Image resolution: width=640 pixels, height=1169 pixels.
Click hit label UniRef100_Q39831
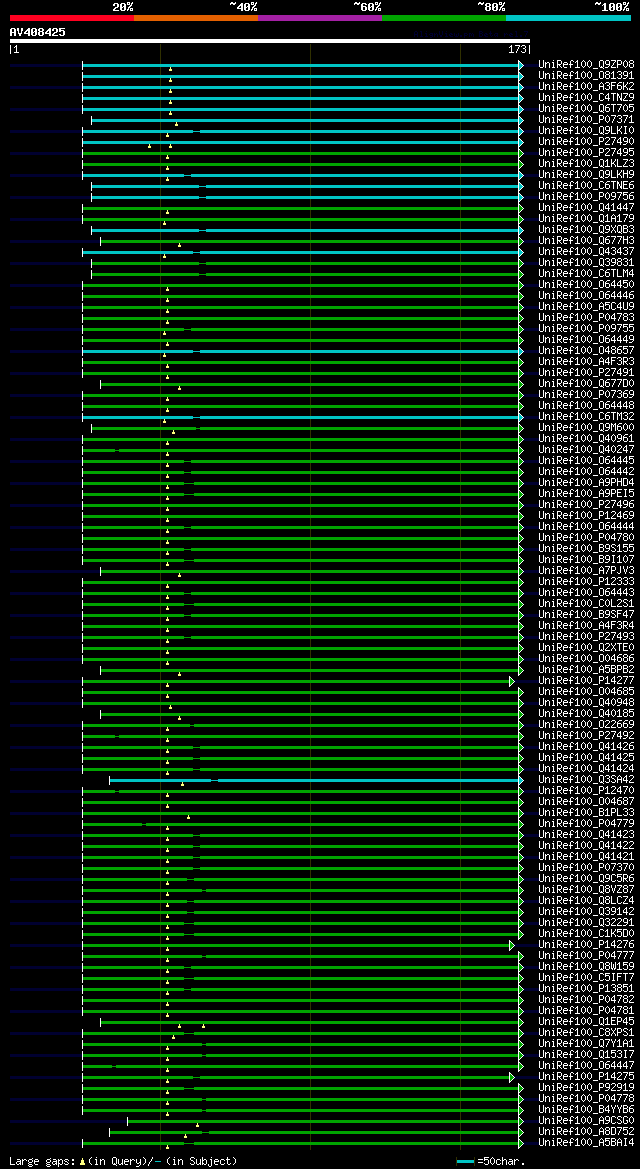click(x=586, y=263)
